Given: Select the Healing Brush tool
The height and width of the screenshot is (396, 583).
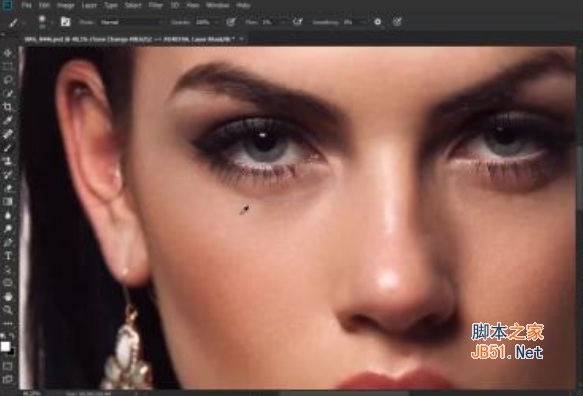Looking at the screenshot, I should click(8, 134).
